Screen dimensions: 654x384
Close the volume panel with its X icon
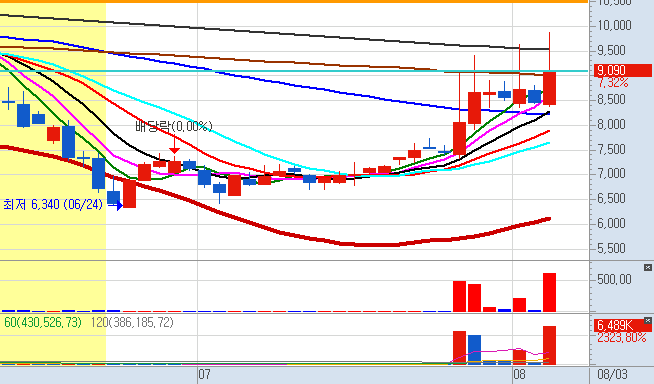(x=647, y=267)
